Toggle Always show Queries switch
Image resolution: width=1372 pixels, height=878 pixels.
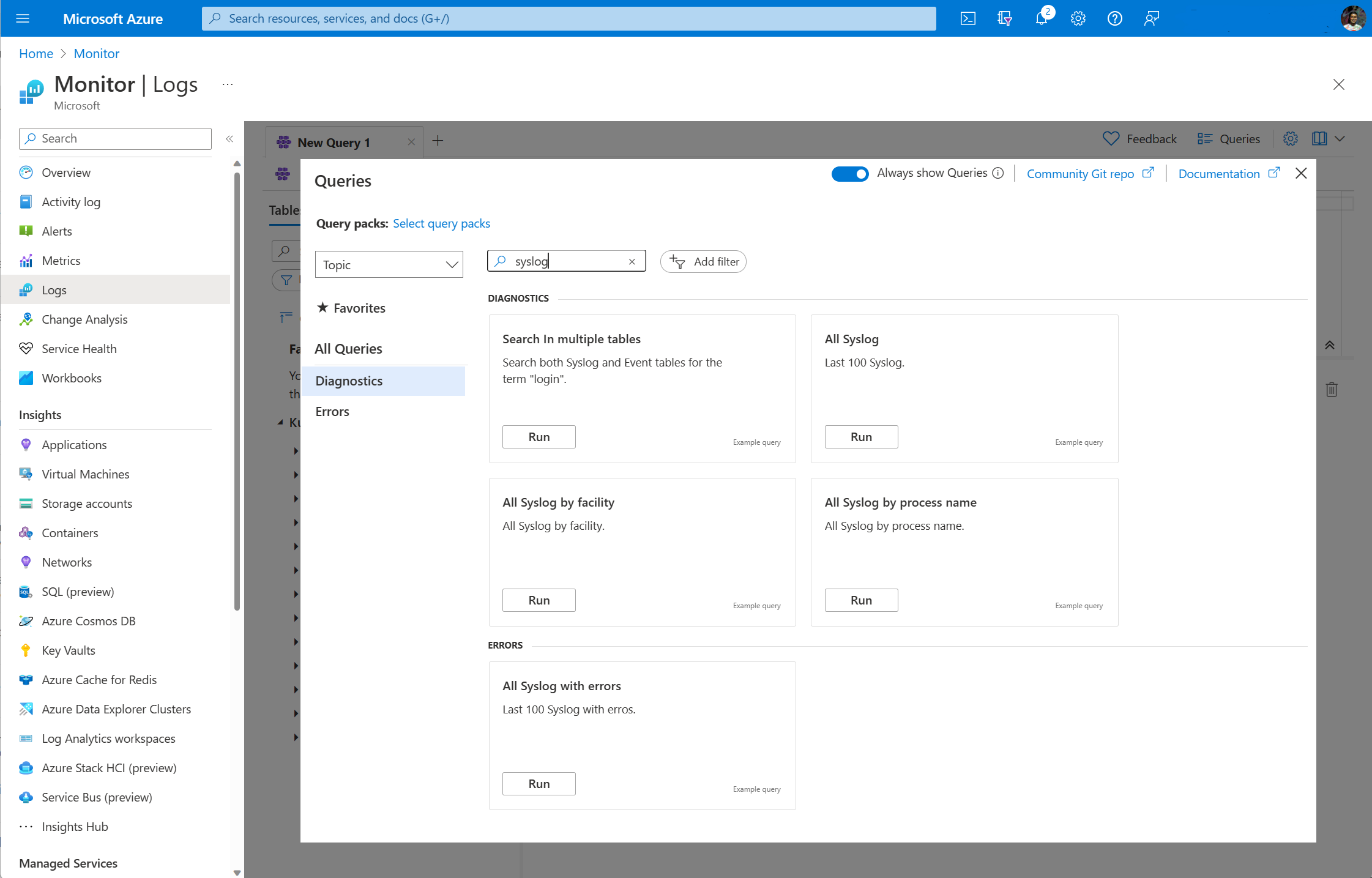[849, 174]
